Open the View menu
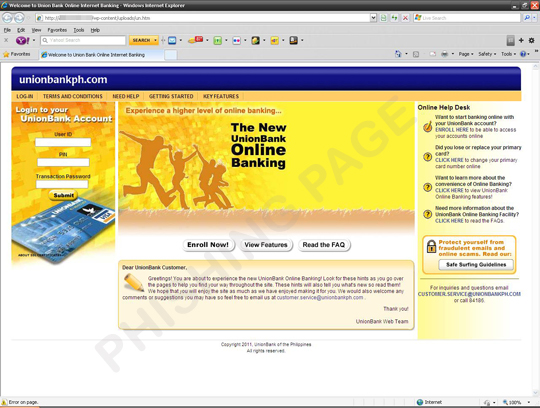 pos(36,30)
